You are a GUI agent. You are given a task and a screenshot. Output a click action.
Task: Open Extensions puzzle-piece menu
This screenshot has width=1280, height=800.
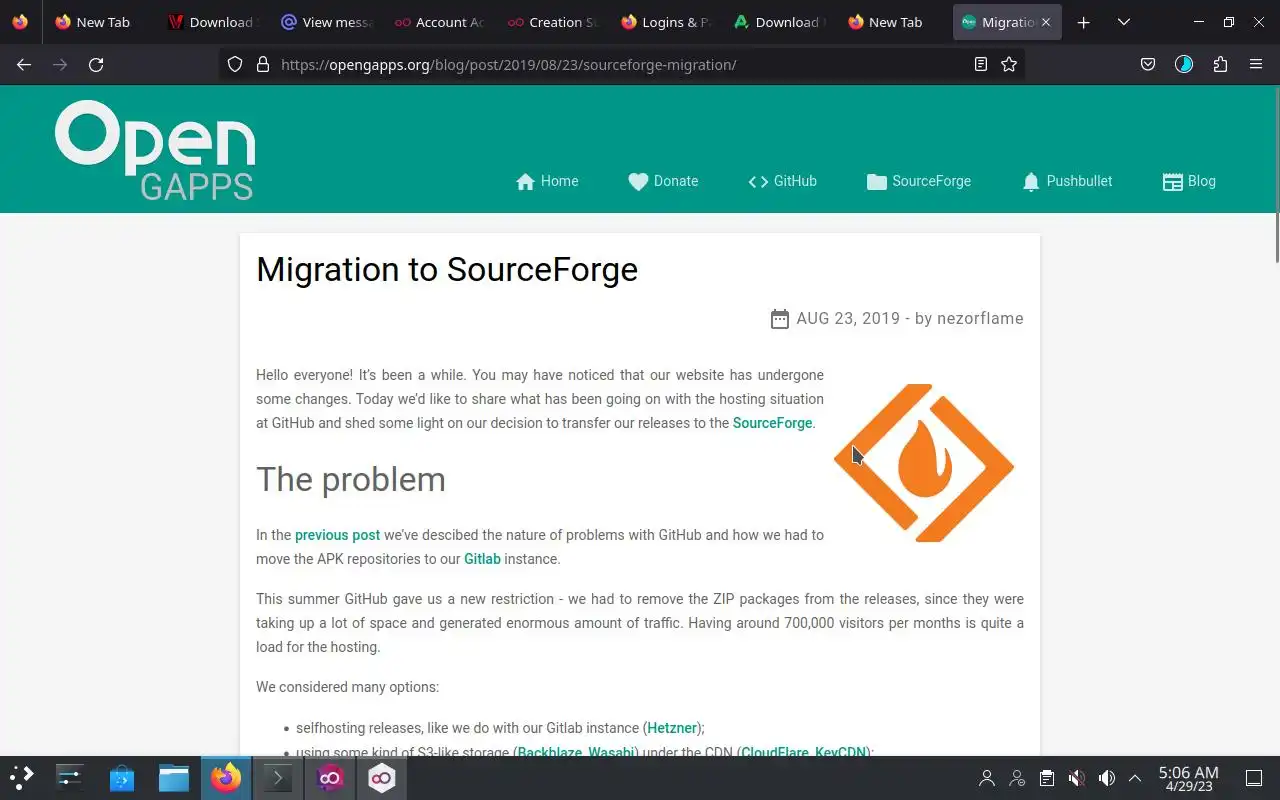[x=1220, y=64]
